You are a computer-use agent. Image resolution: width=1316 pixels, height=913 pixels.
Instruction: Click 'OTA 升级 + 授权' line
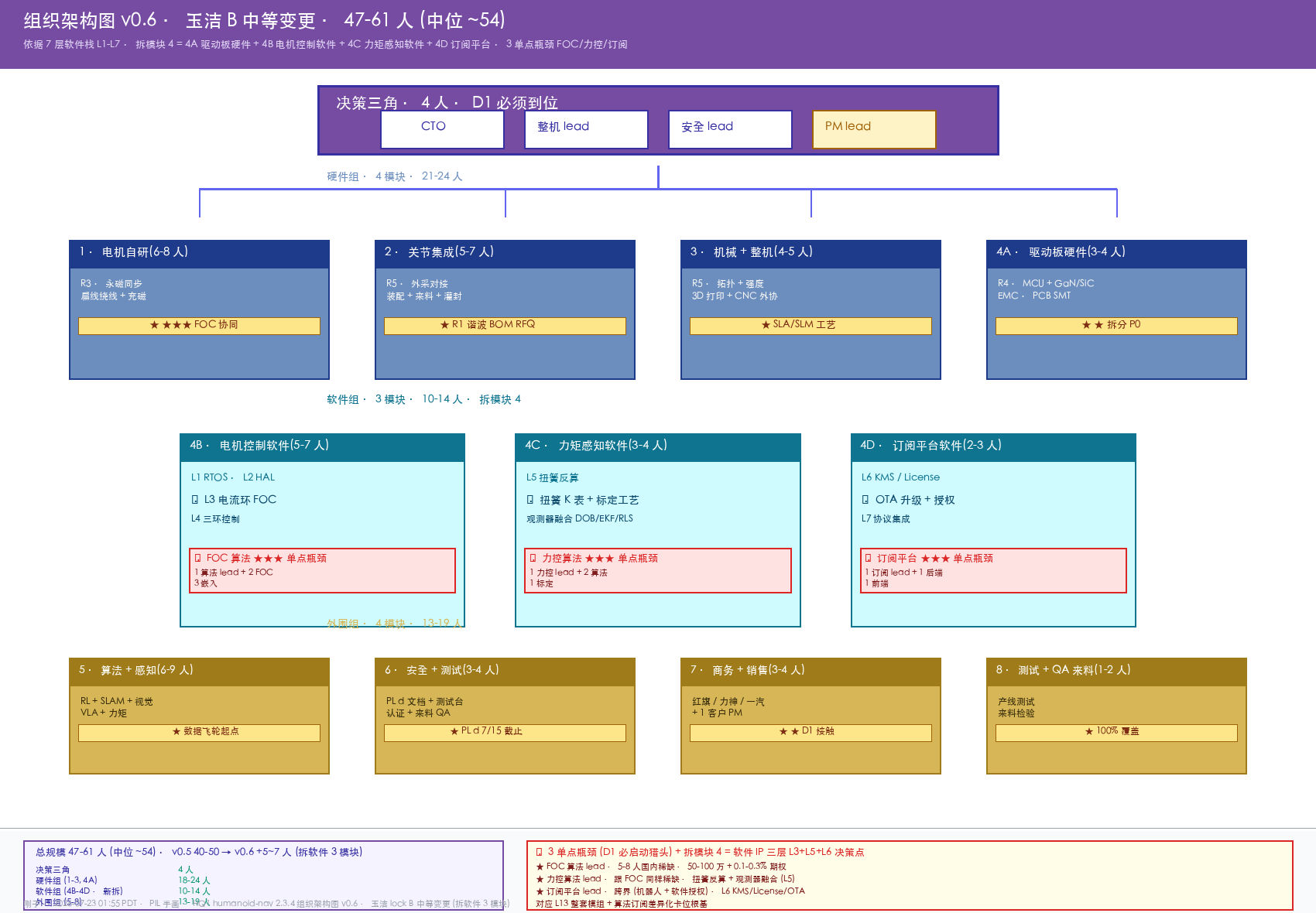tap(908, 501)
